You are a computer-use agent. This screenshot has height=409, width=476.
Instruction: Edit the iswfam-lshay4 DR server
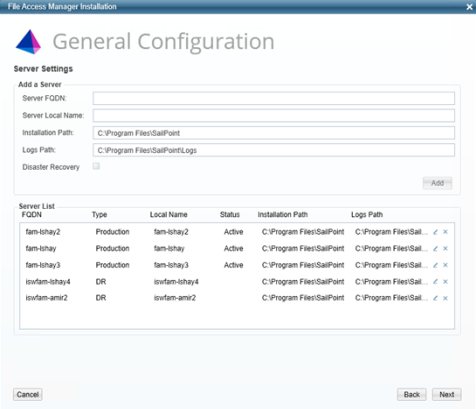435,282
